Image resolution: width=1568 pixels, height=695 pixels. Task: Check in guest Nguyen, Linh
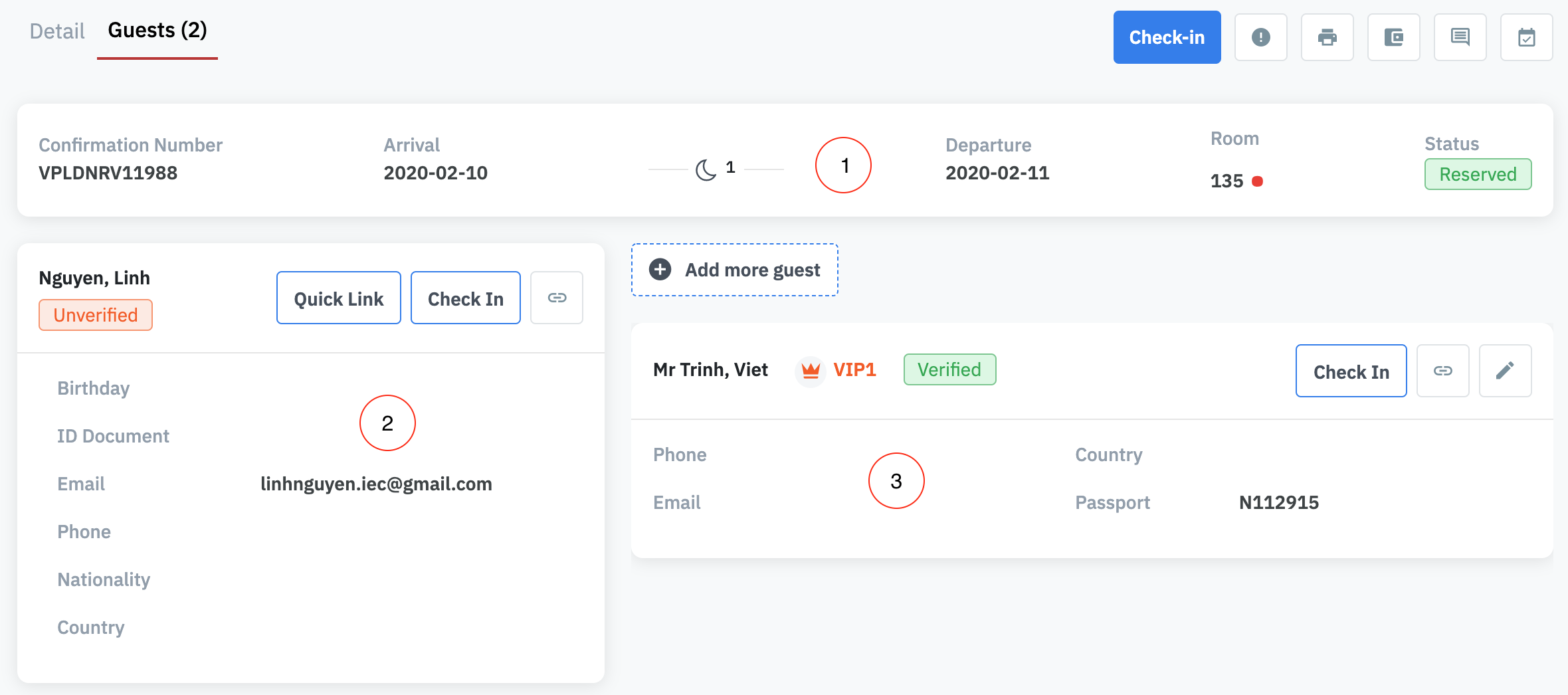click(x=465, y=298)
